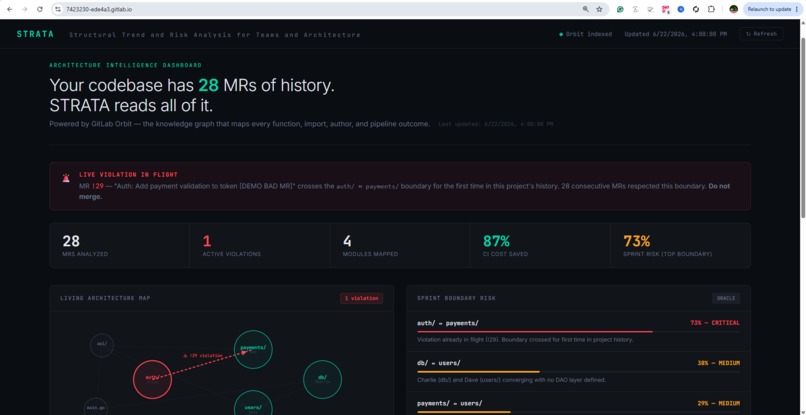Viewport: 806px width, 415px height.
Task: Click the blue circular extension icon
Action: pyautogui.click(x=681, y=9)
